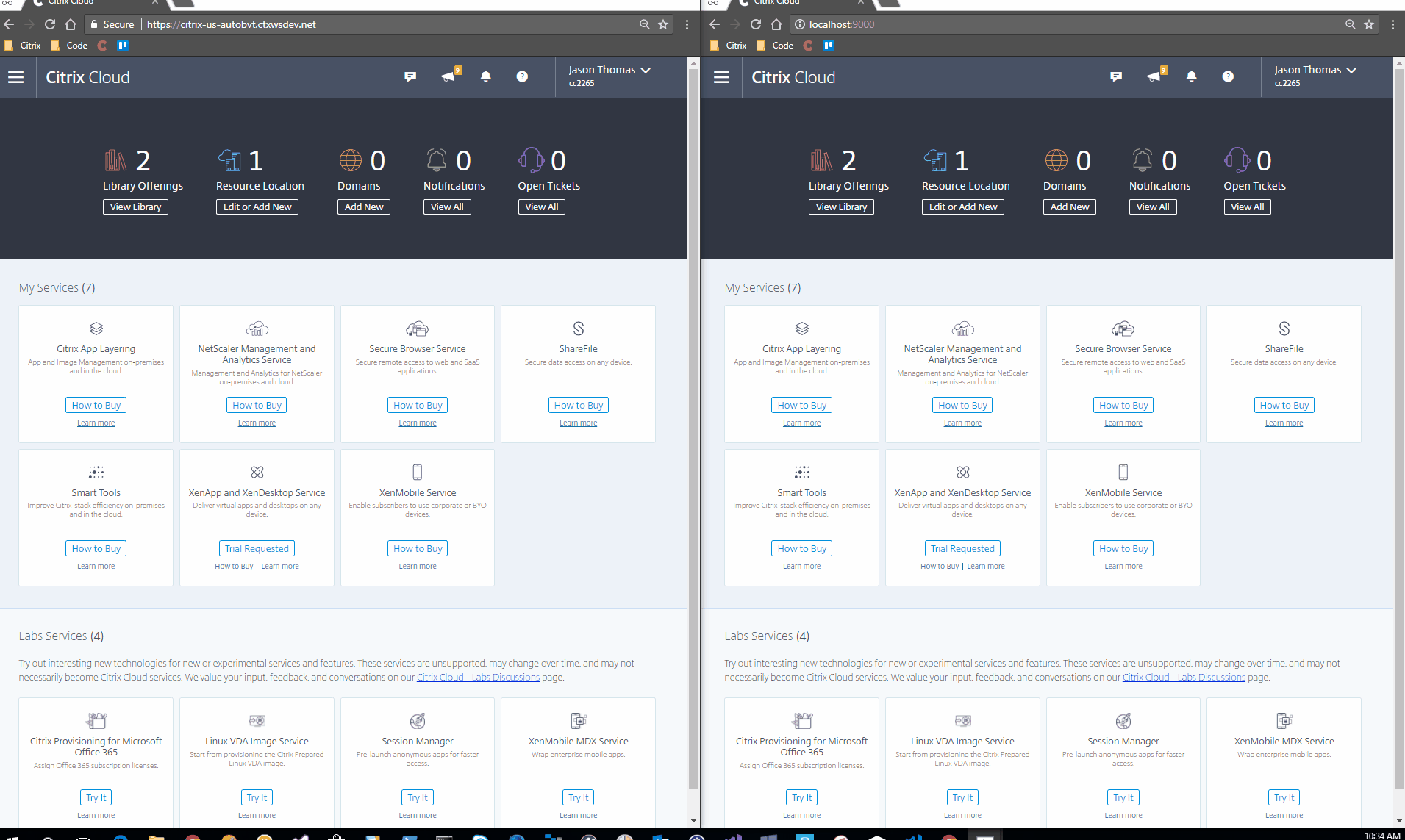
Task: Click XenMobile Service phone icon in right window
Action: tap(1123, 472)
